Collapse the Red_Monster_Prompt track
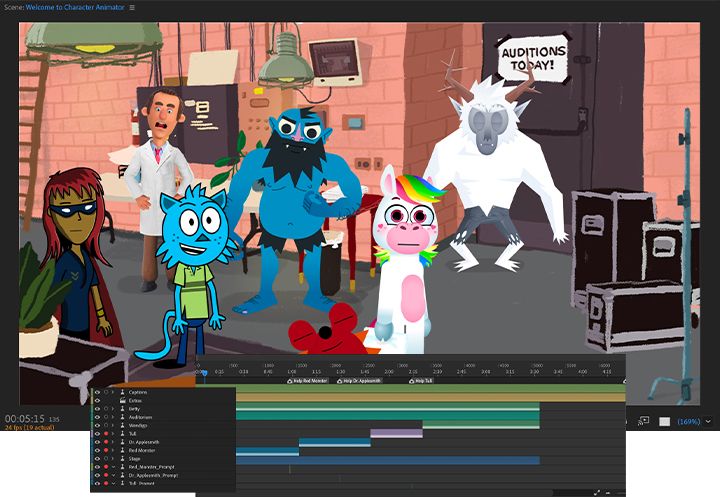Screen dimensions: 720x497 click(x=113, y=466)
